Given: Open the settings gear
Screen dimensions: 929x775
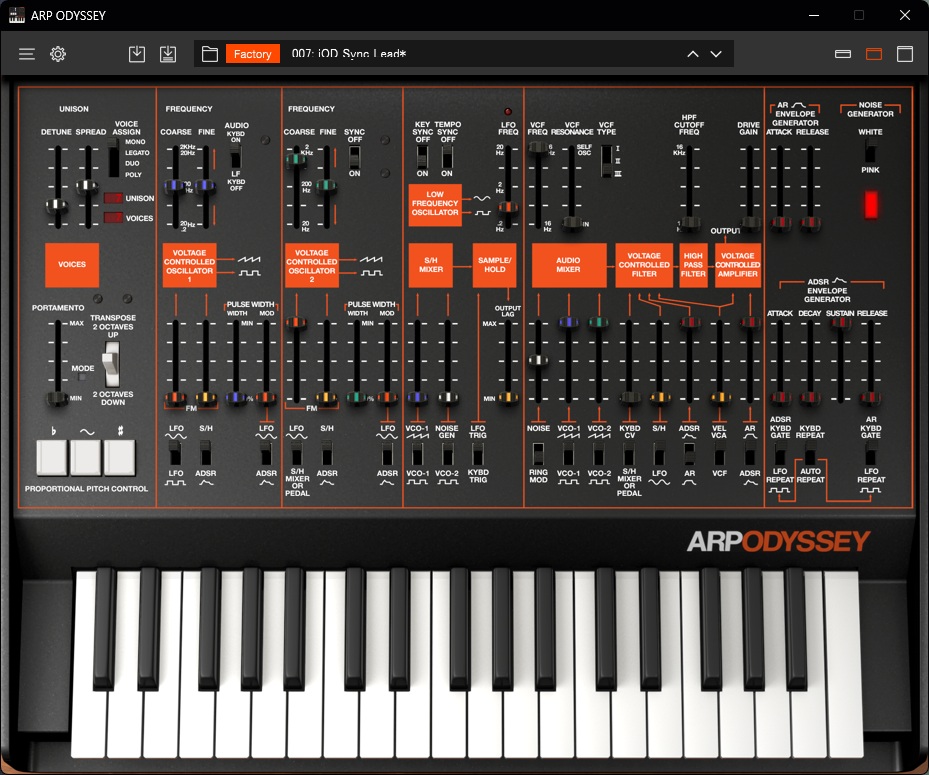Looking at the screenshot, I should [58, 55].
